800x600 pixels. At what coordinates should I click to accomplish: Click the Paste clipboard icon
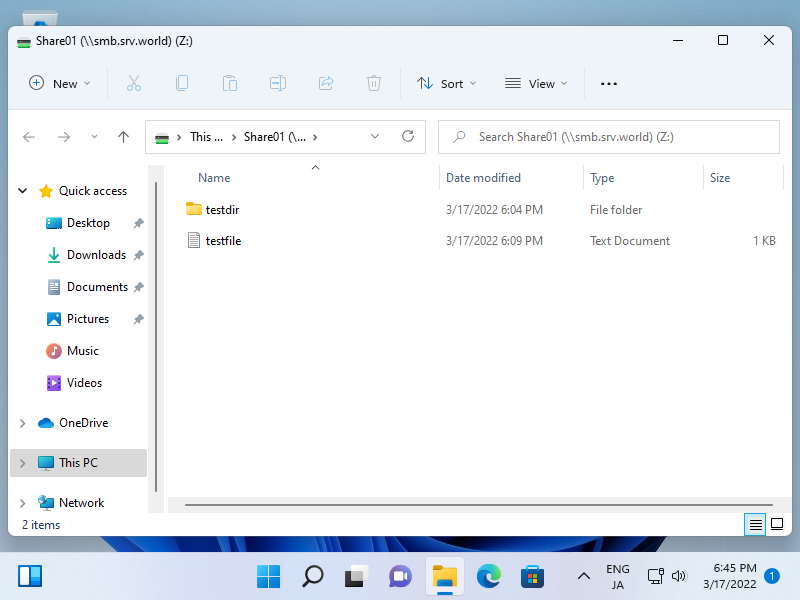pyautogui.click(x=230, y=84)
